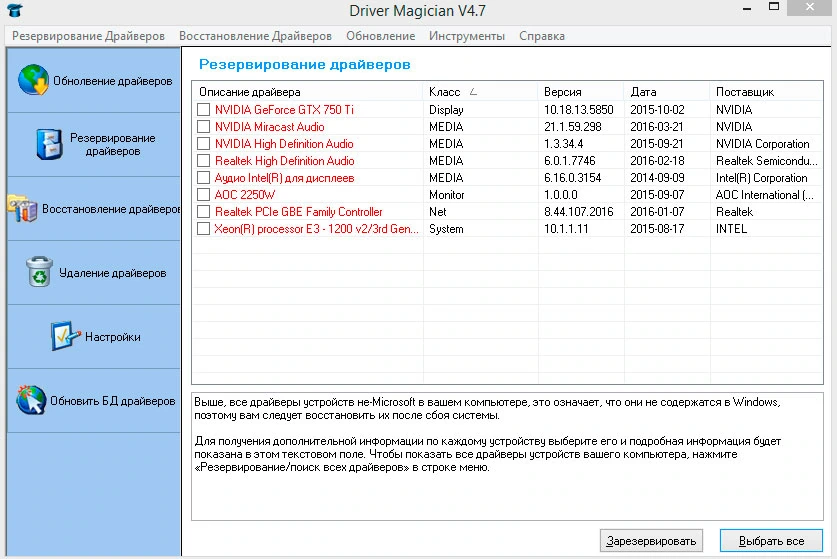Sort by the Поставщик column header

(767, 92)
